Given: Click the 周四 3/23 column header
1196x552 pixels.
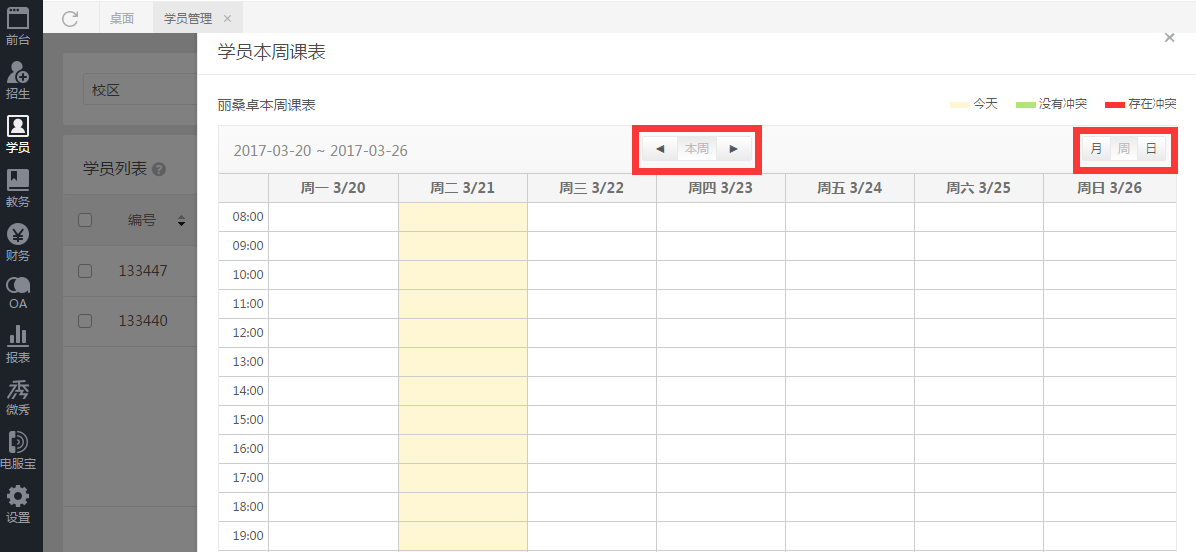Looking at the screenshot, I should coord(721,188).
